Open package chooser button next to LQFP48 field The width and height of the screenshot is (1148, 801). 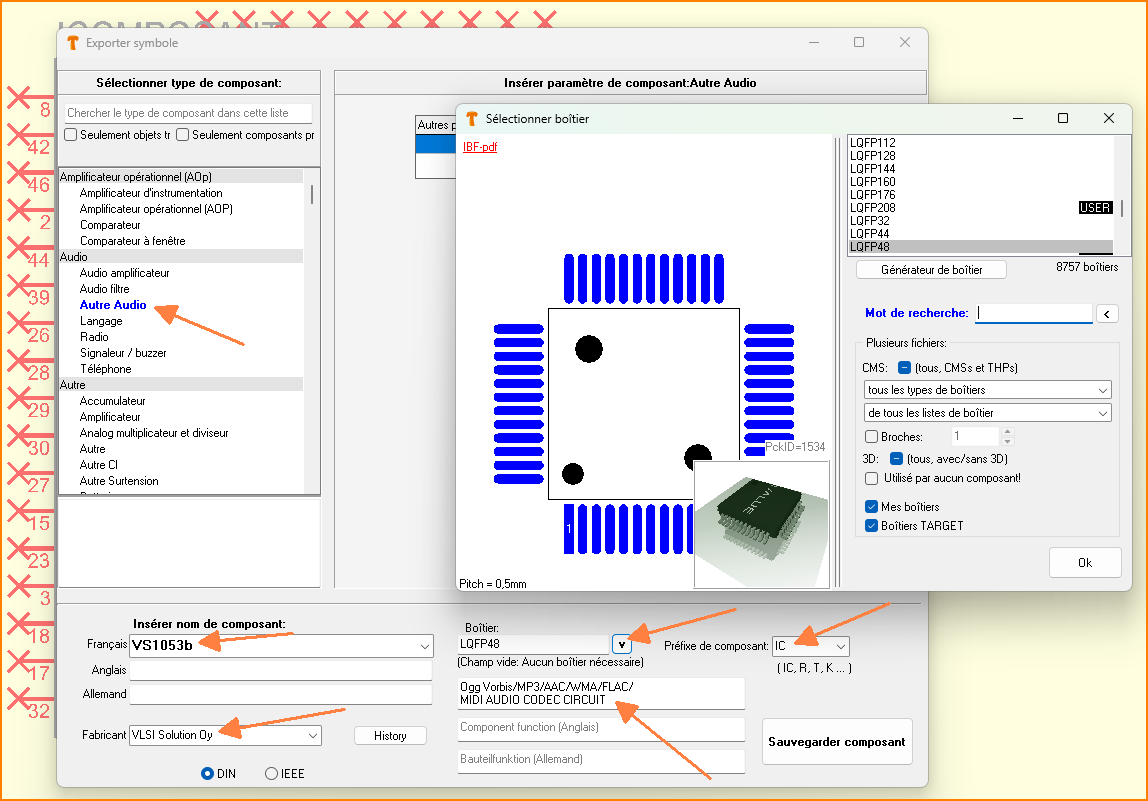coord(621,644)
